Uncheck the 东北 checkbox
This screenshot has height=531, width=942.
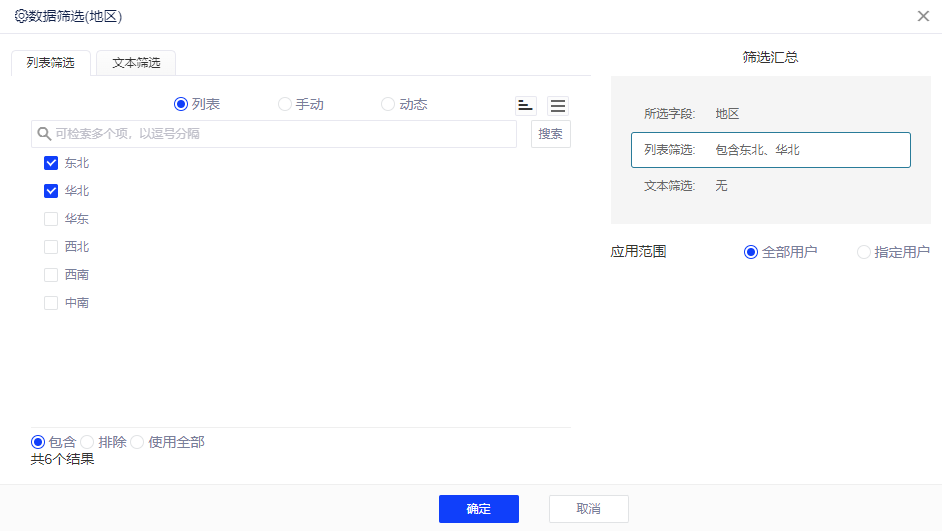(x=51, y=163)
